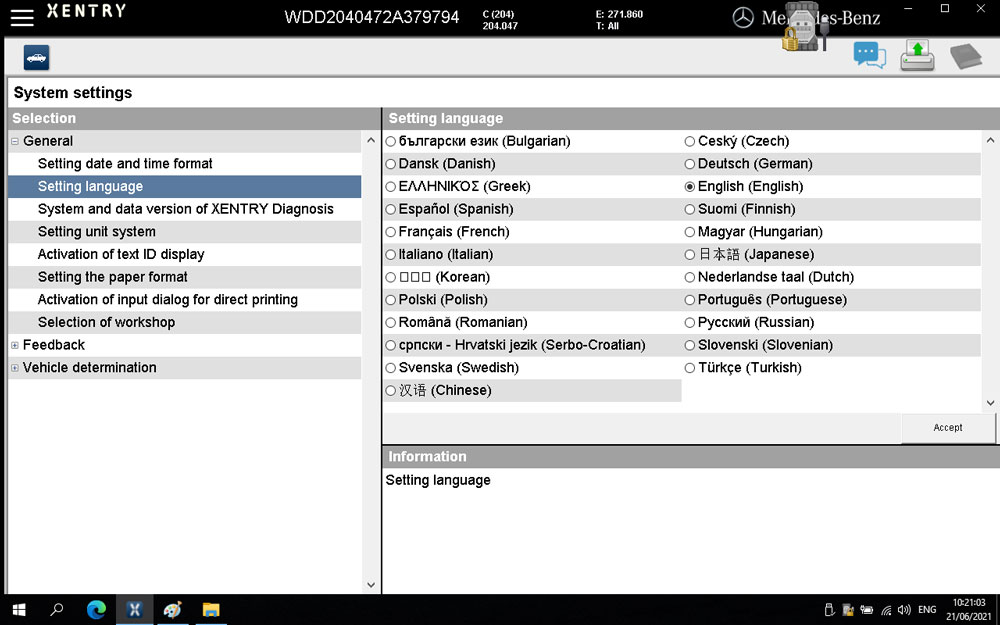Choose Deutsch (German) language option

point(689,164)
